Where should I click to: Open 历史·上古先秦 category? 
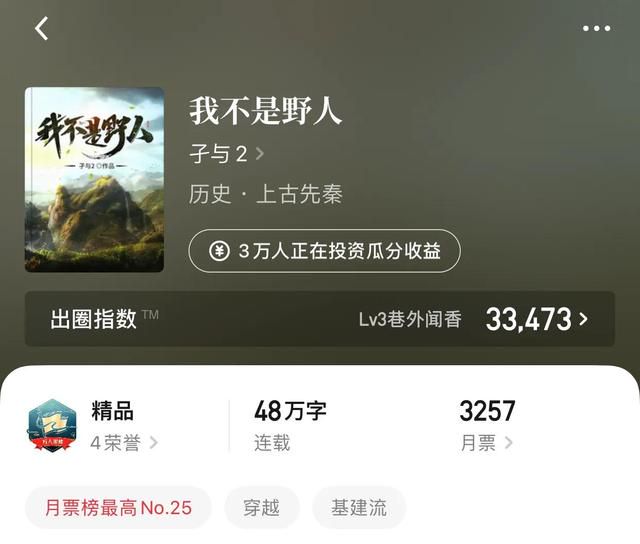pos(266,194)
